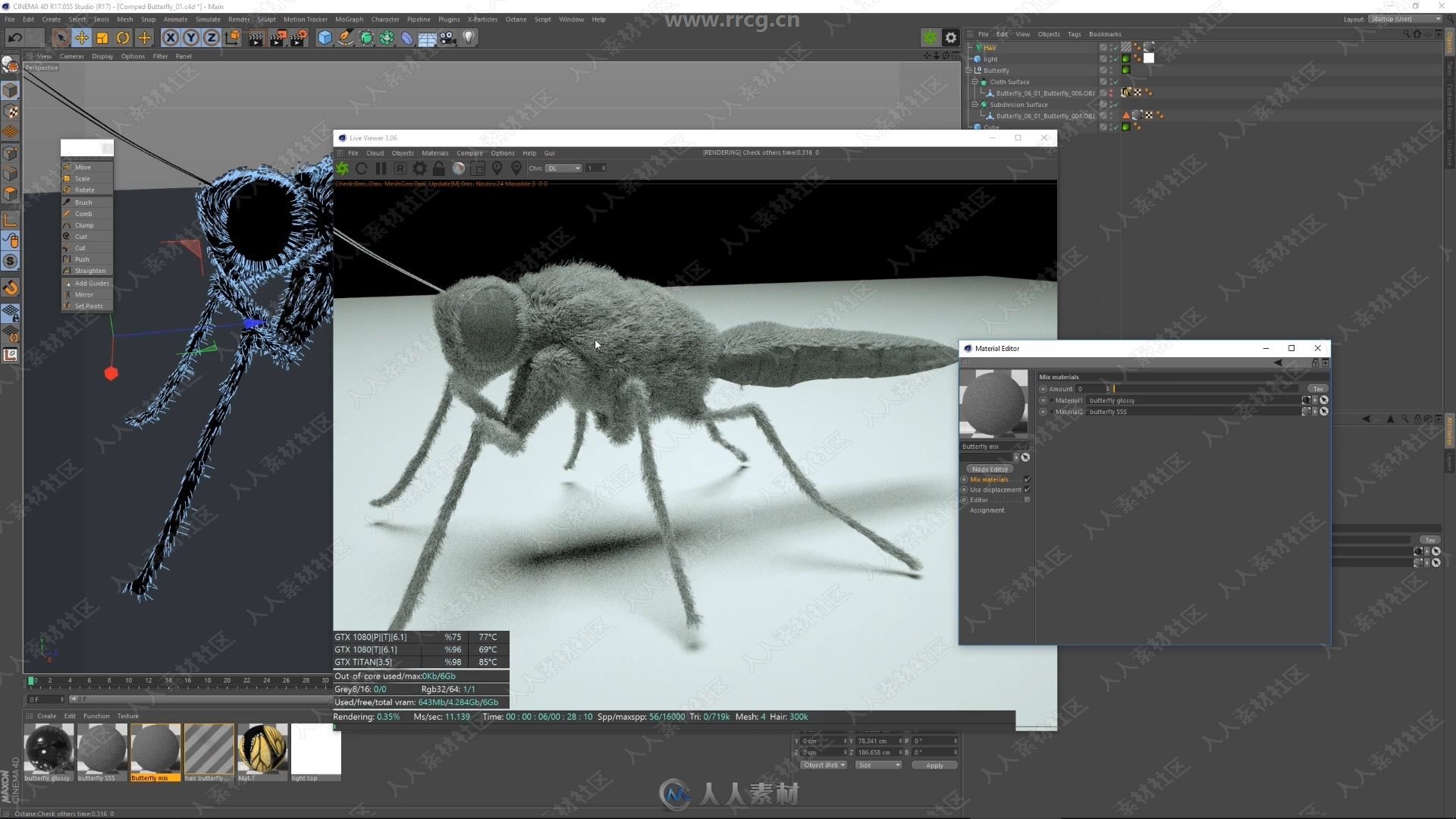
Task: Open the MoGraph menu in main menu bar
Action: (349, 20)
